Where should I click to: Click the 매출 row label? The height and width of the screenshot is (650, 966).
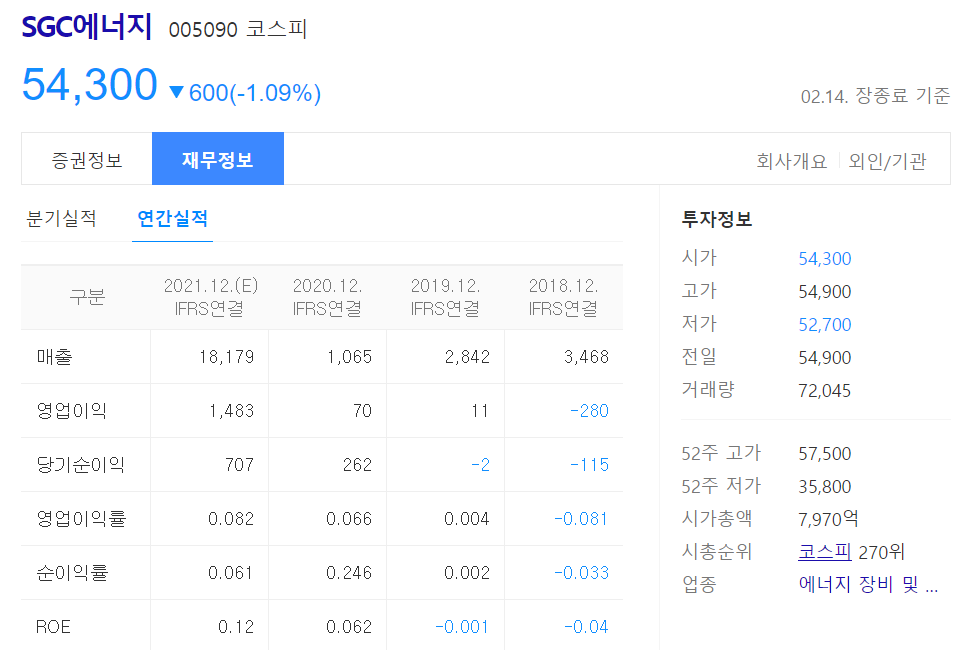[55, 357]
